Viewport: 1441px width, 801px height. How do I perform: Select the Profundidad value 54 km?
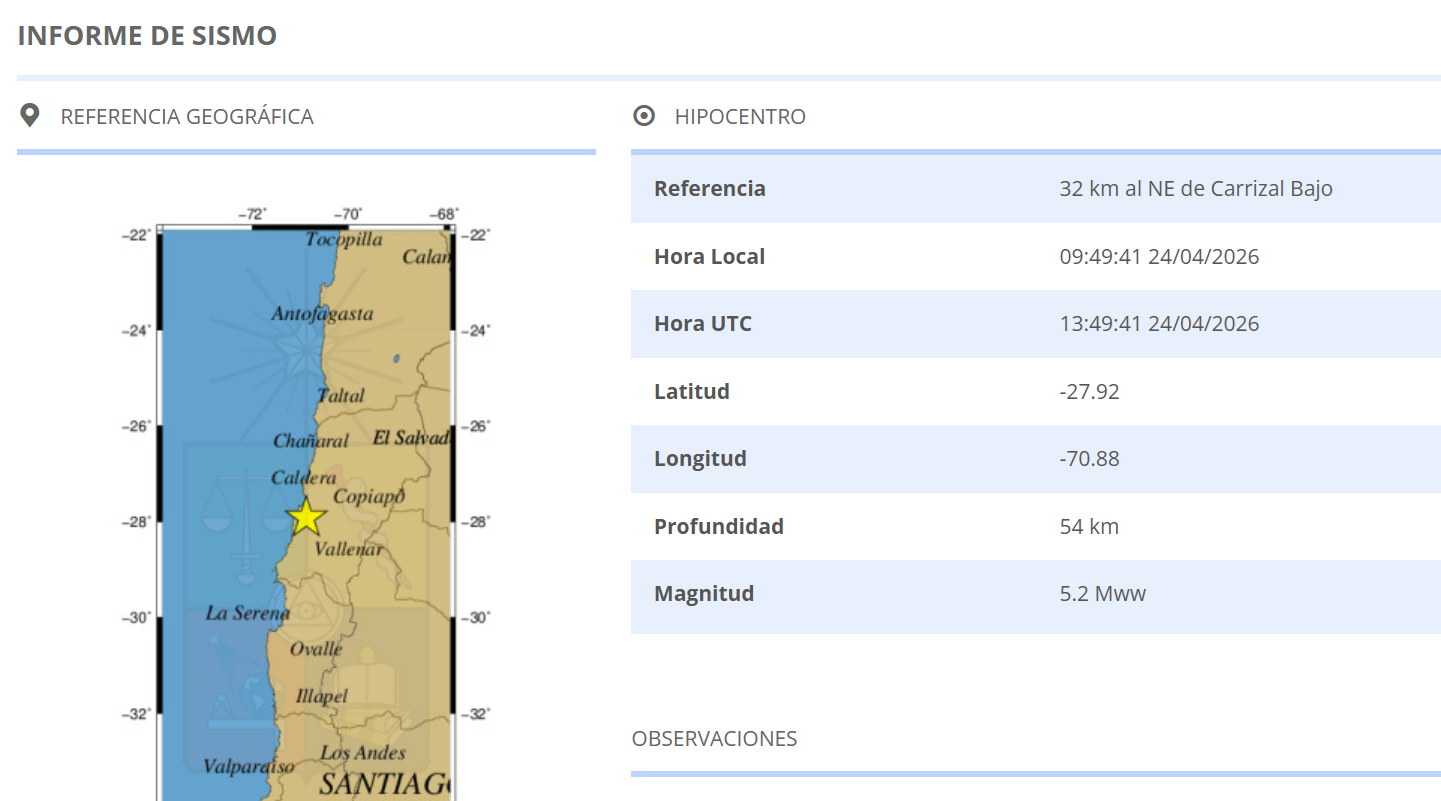tap(1089, 527)
